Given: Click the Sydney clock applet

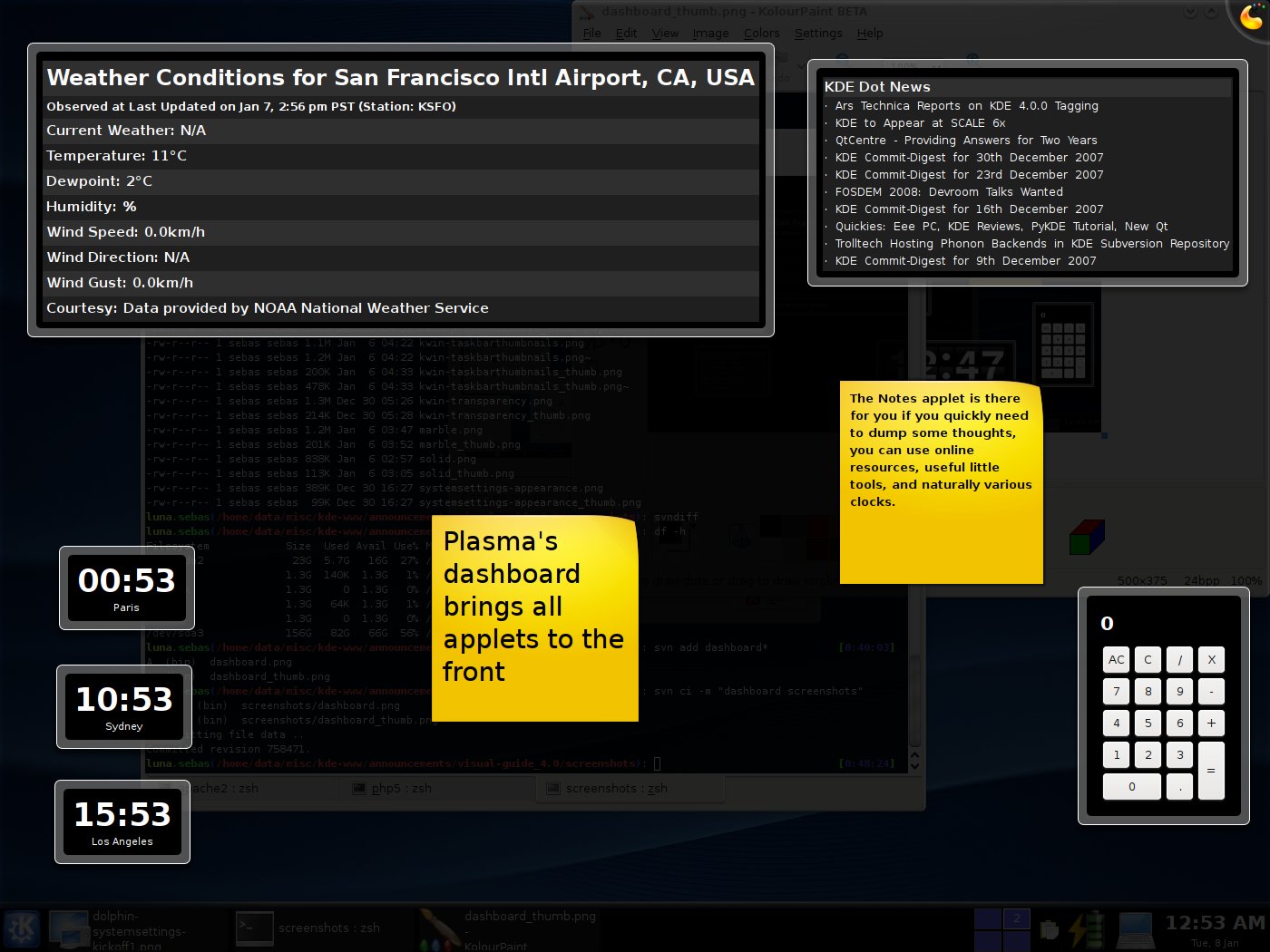Looking at the screenshot, I should coord(124,706).
